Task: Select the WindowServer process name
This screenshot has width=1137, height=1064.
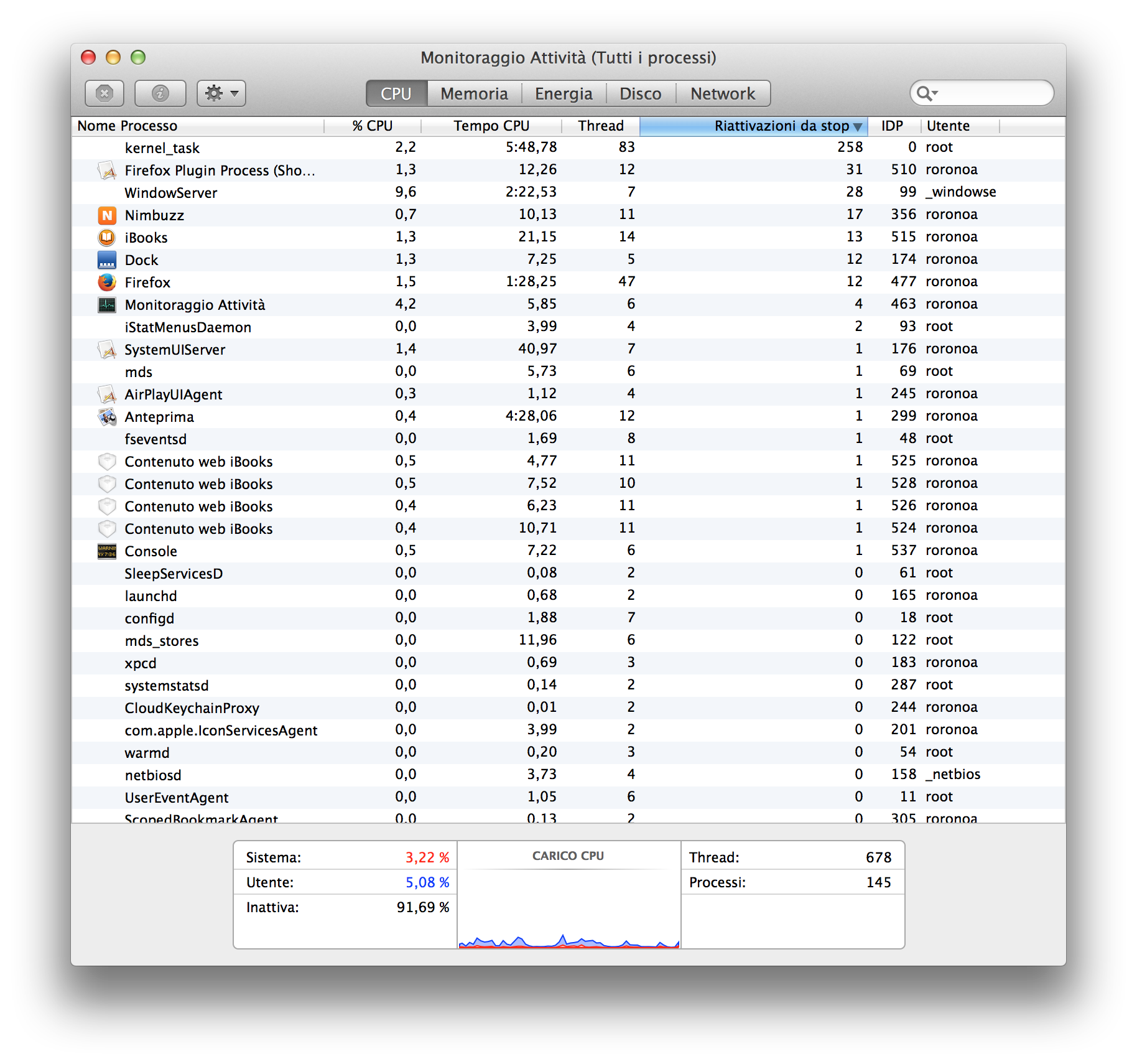Action: point(171,193)
